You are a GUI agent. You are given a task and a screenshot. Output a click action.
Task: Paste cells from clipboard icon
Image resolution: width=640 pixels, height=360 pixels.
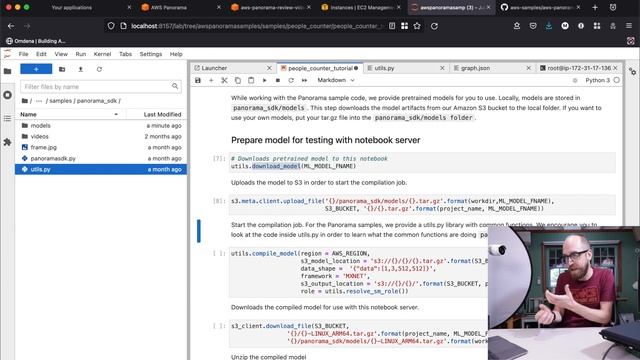click(251, 80)
